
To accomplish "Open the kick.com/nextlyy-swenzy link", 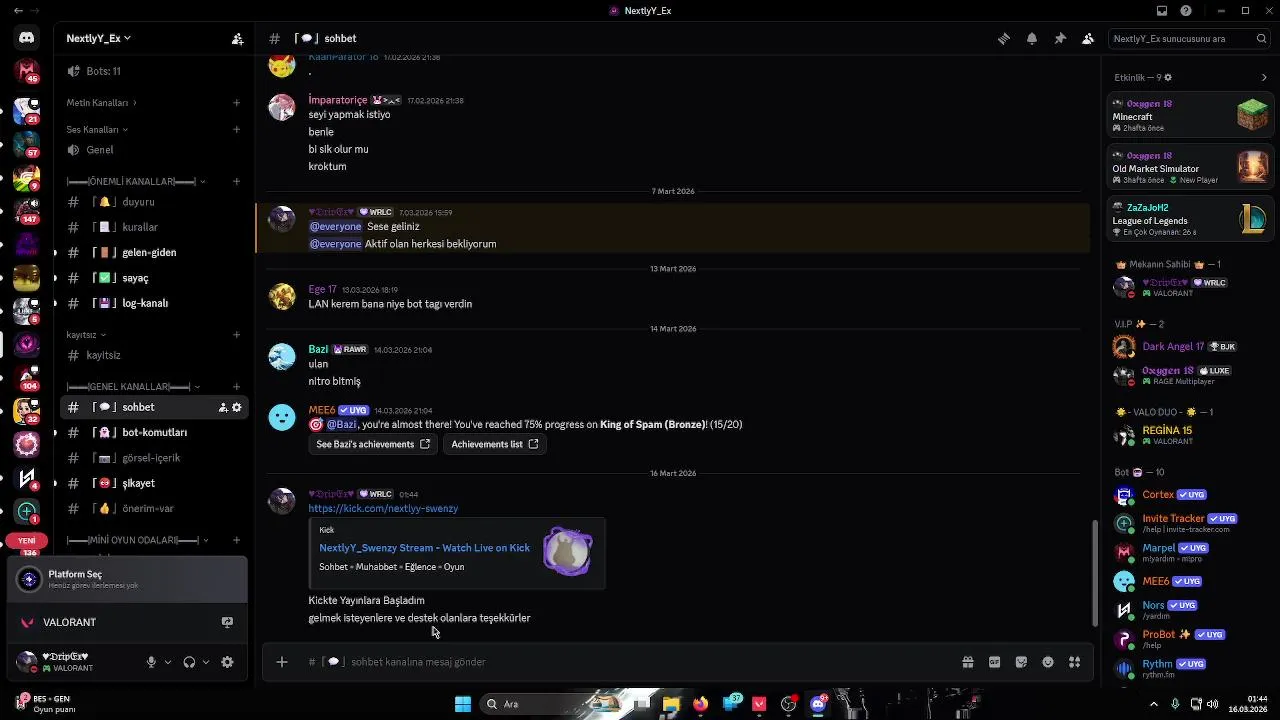I will click(383, 508).
